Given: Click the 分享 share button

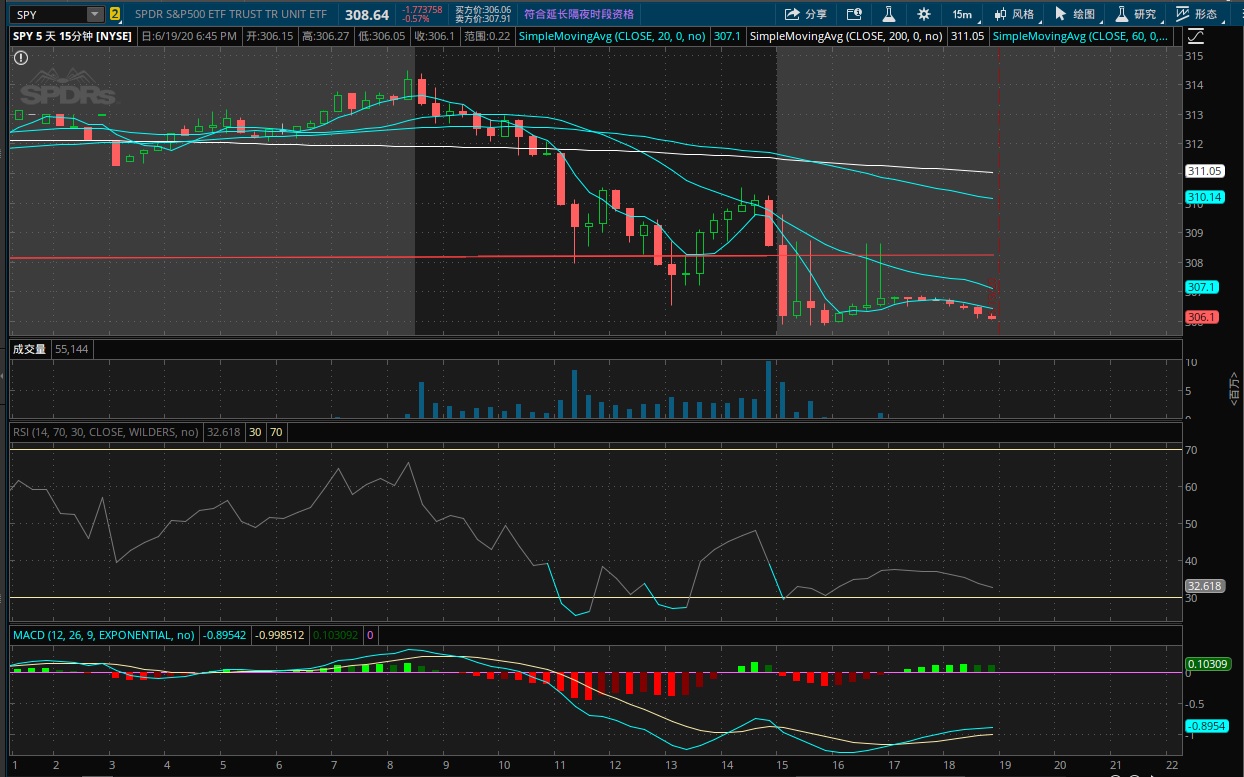Looking at the screenshot, I should tap(806, 14).
